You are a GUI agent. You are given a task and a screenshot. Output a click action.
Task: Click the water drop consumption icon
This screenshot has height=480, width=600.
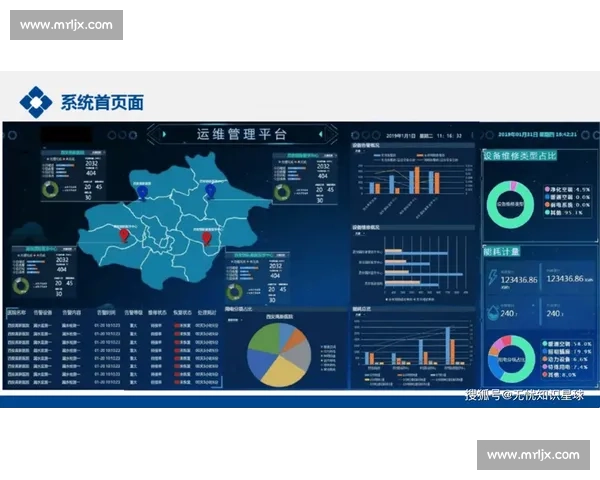492,313
